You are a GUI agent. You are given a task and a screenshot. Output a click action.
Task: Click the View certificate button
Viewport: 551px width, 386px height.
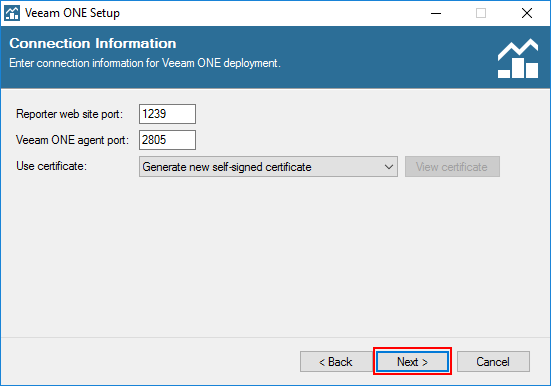pyautogui.click(x=452, y=167)
